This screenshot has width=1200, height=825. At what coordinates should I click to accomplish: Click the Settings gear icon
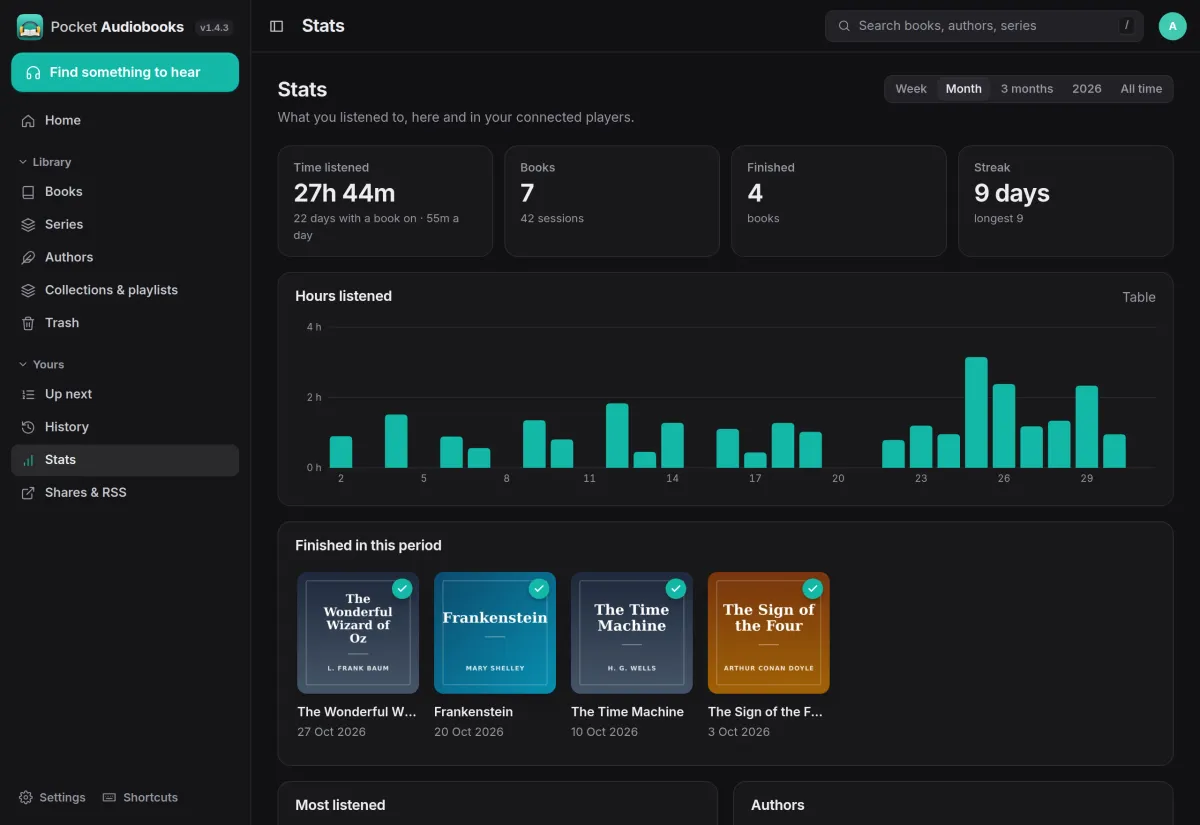[x=26, y=797]
